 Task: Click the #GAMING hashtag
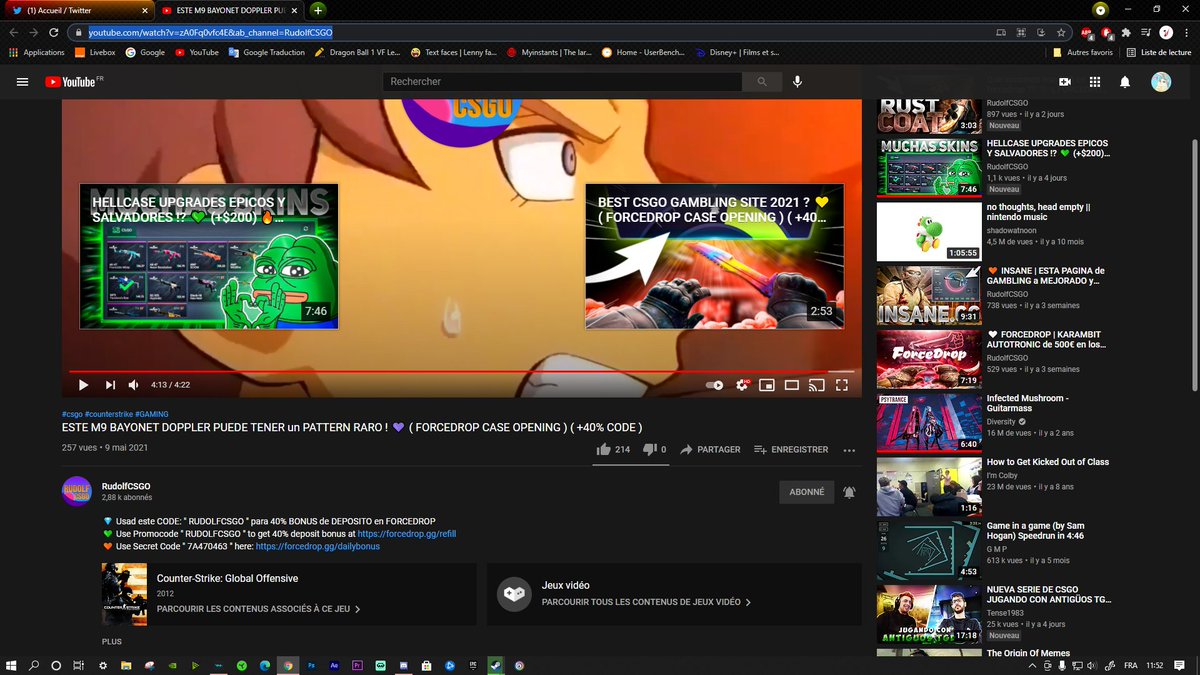pos(151,414)
